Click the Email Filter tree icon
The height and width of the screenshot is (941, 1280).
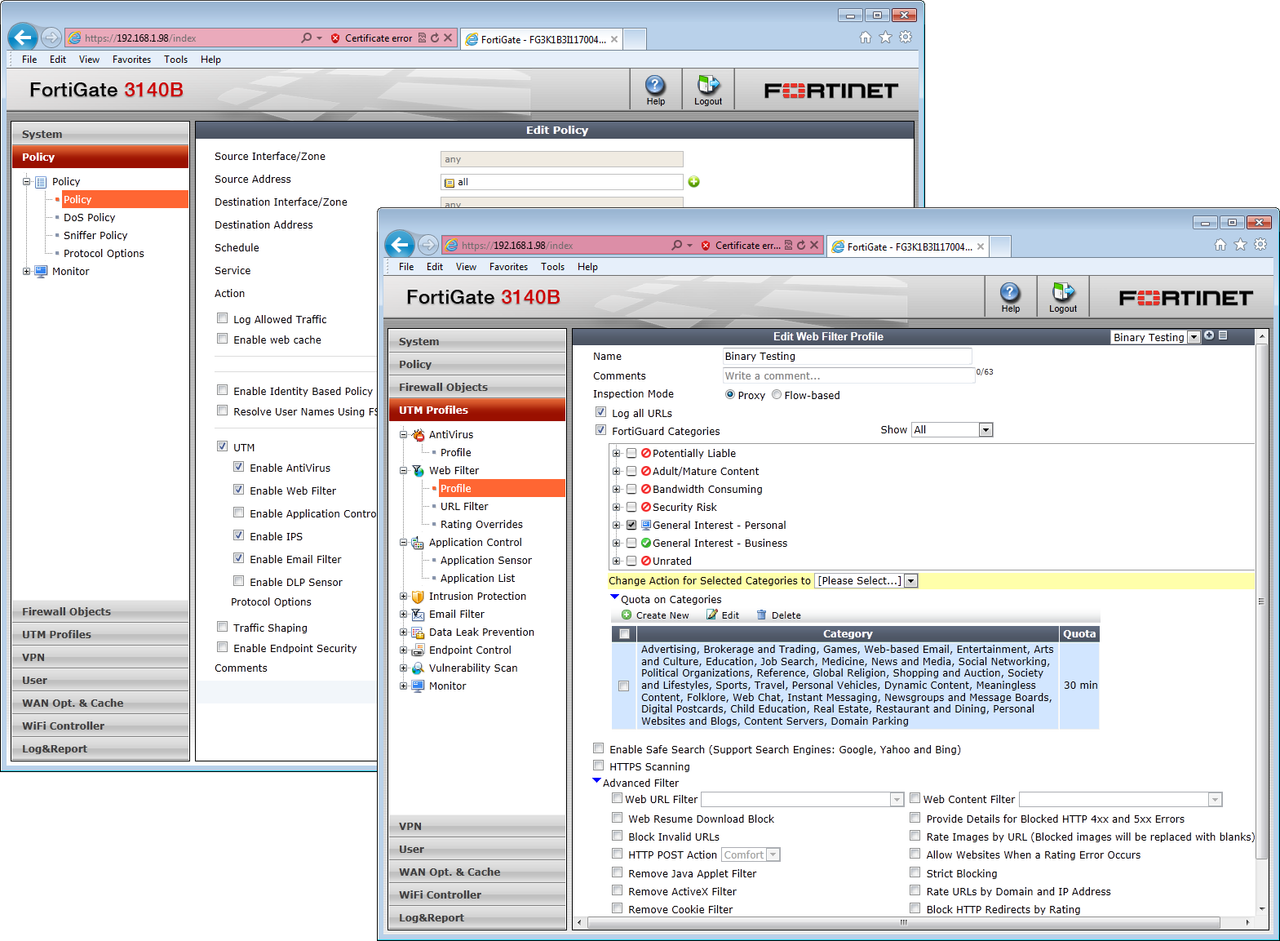point(418,615)
